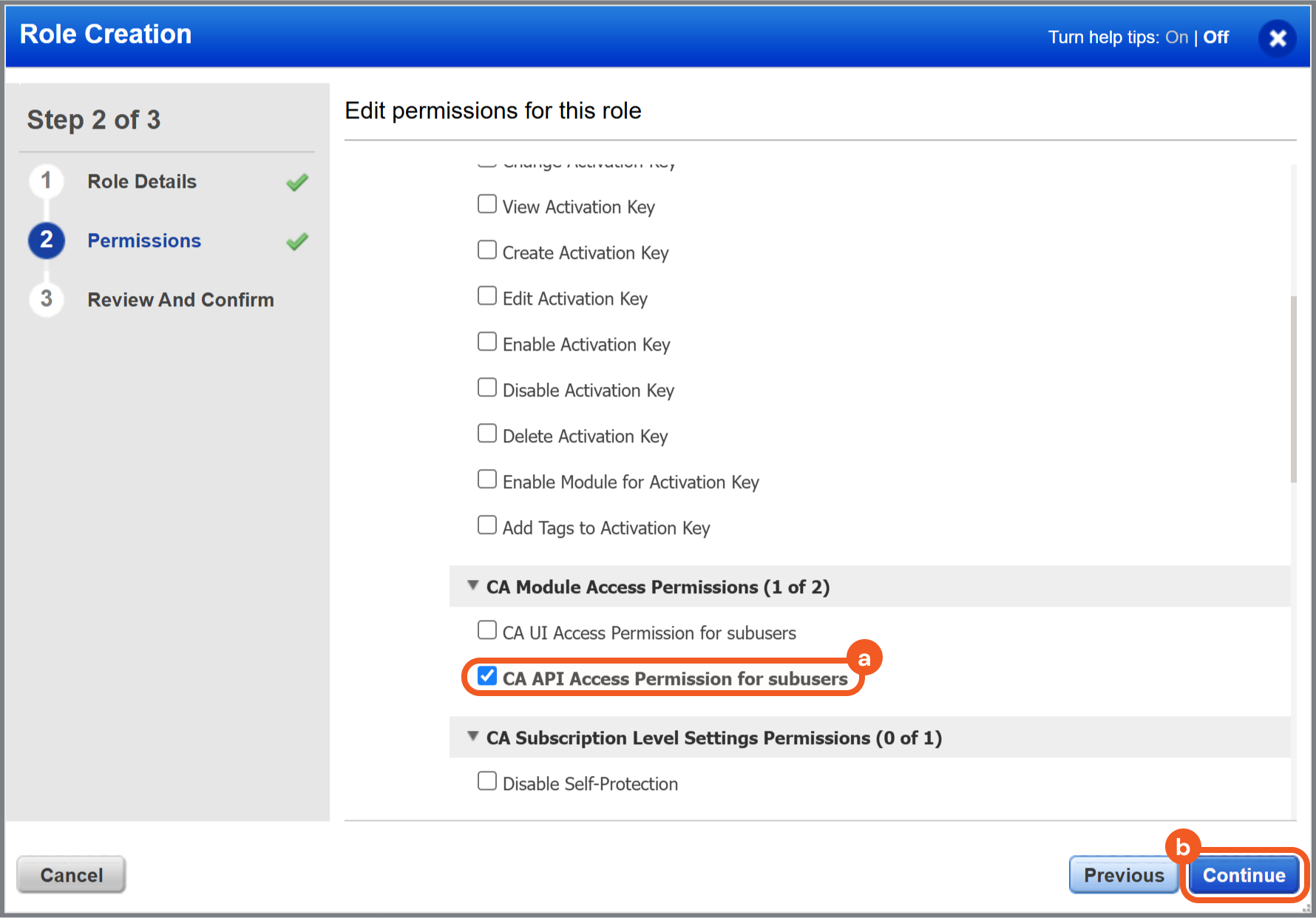
Task: Open Role Details step
Action: coord(142,182)
